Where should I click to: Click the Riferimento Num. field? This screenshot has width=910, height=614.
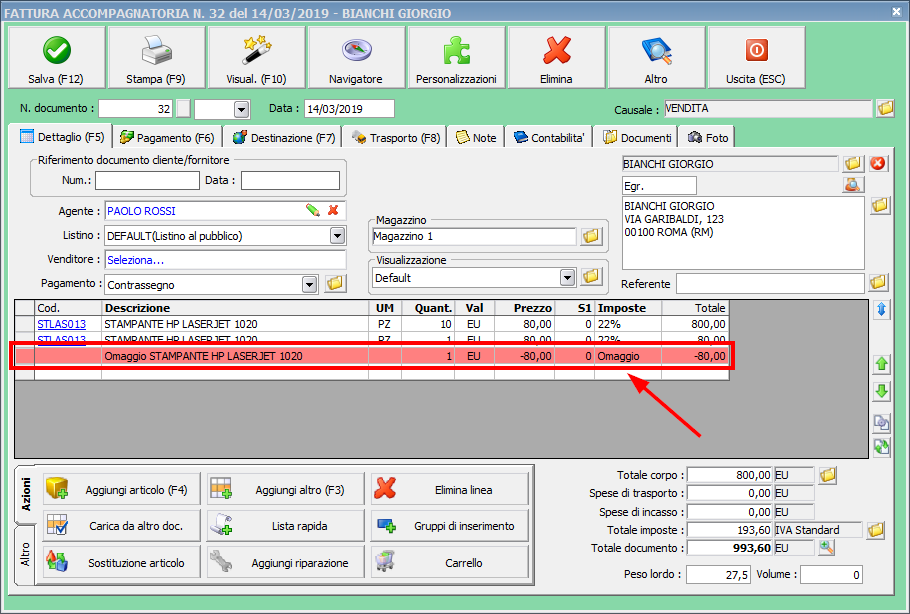147,180
